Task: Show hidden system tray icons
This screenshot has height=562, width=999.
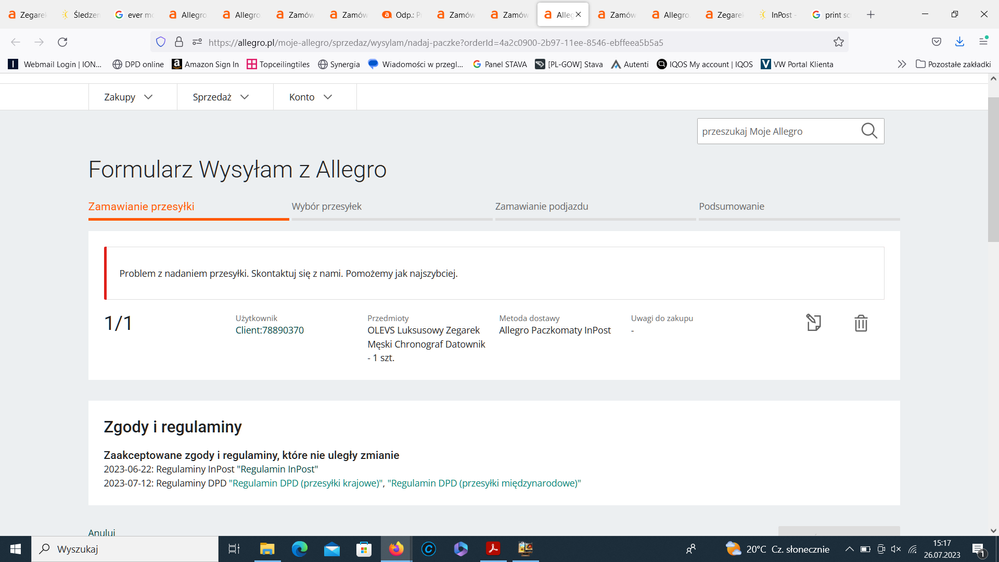Action: (849, 549)
